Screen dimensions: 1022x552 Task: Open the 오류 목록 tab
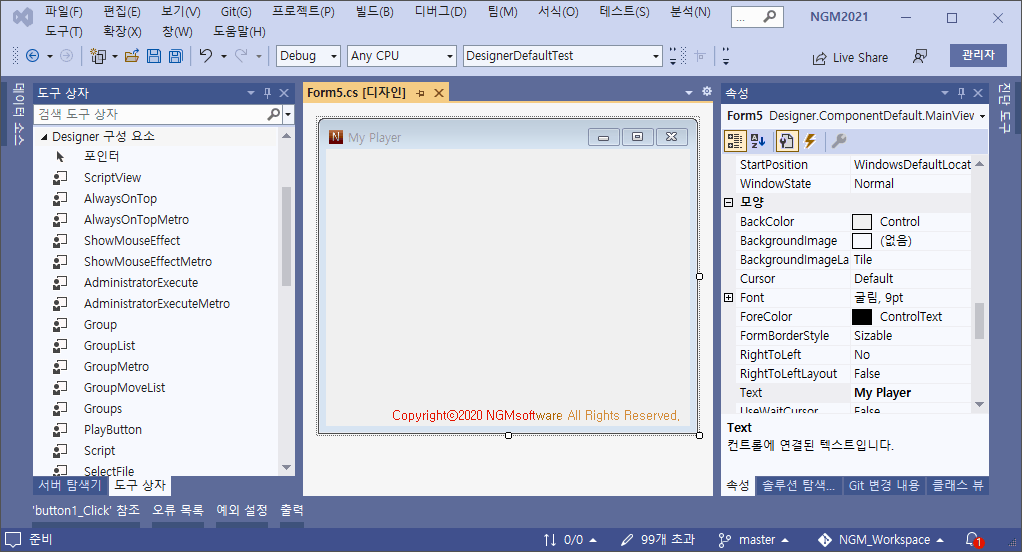coord(178,510)
